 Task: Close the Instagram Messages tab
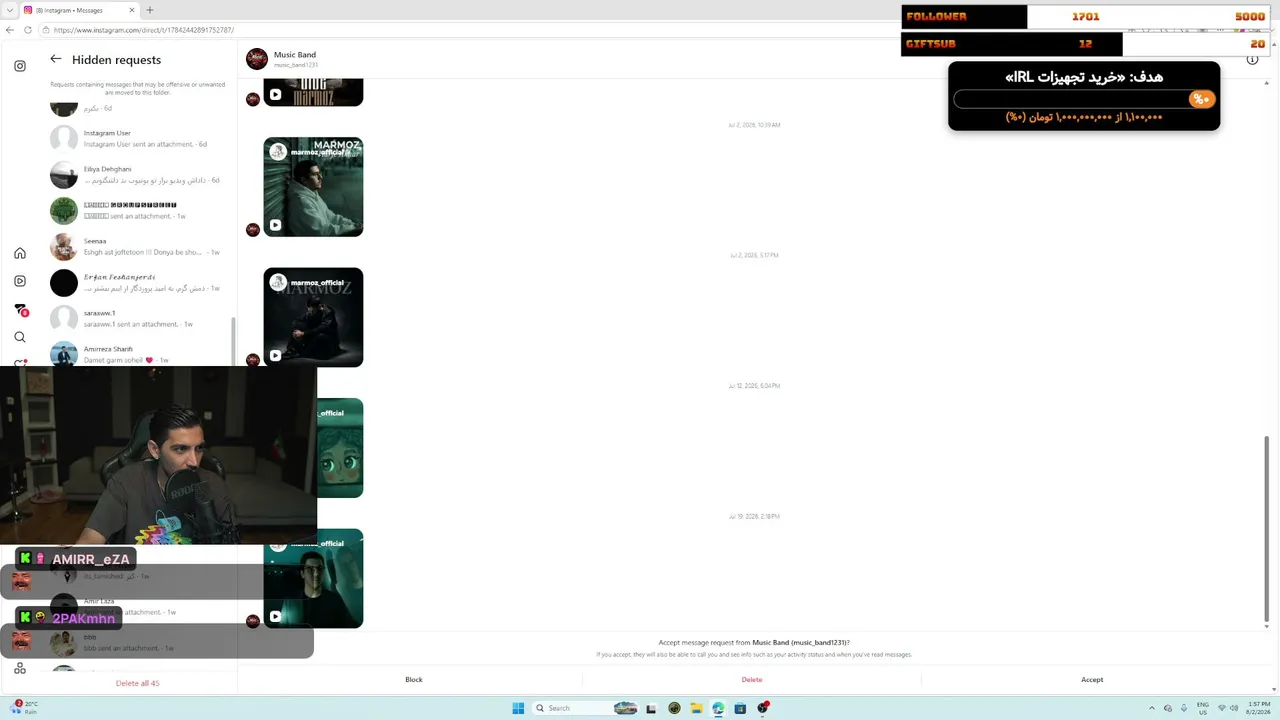point(132,10)
